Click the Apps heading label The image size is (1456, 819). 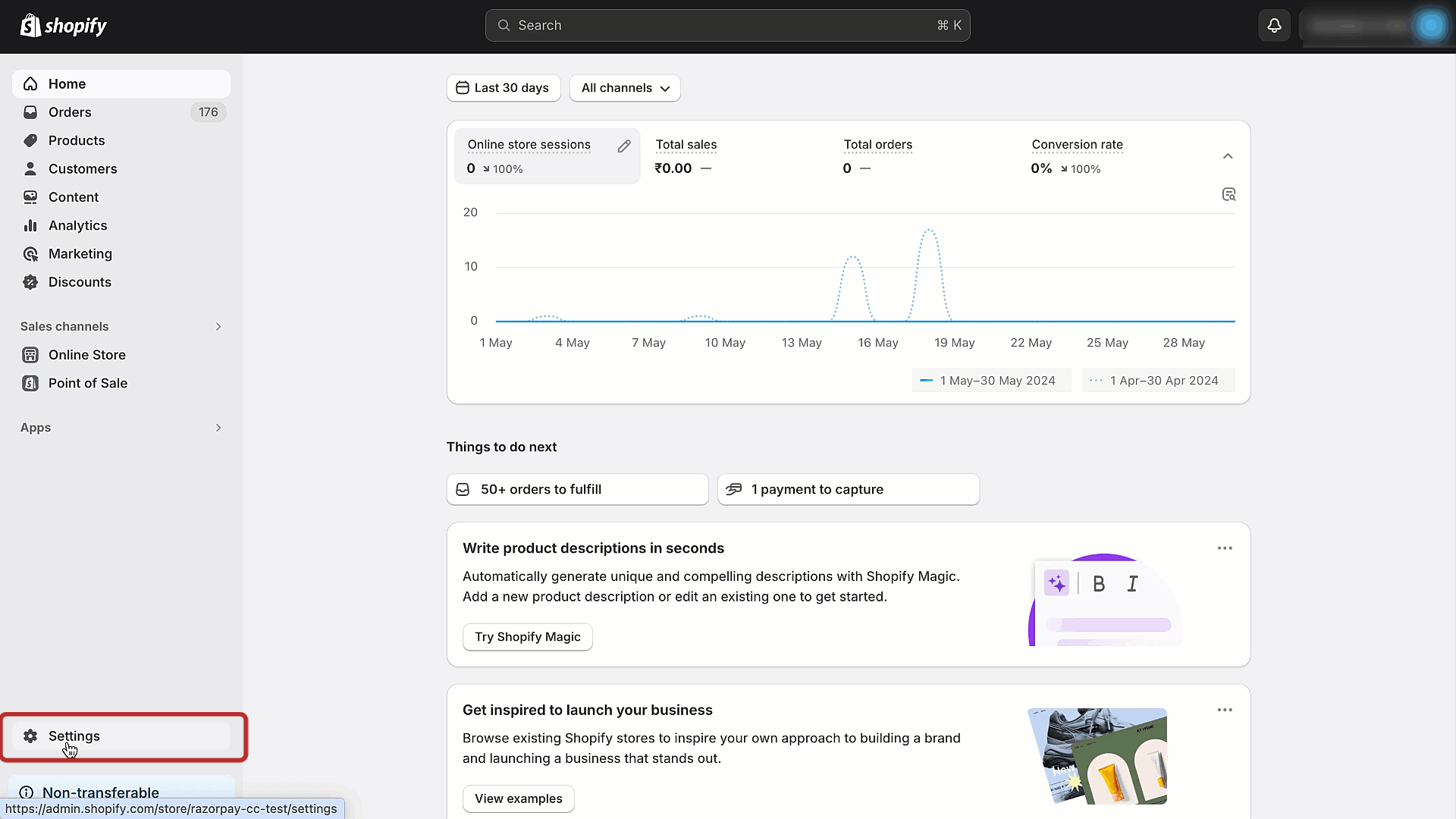(x=36, y=428)
